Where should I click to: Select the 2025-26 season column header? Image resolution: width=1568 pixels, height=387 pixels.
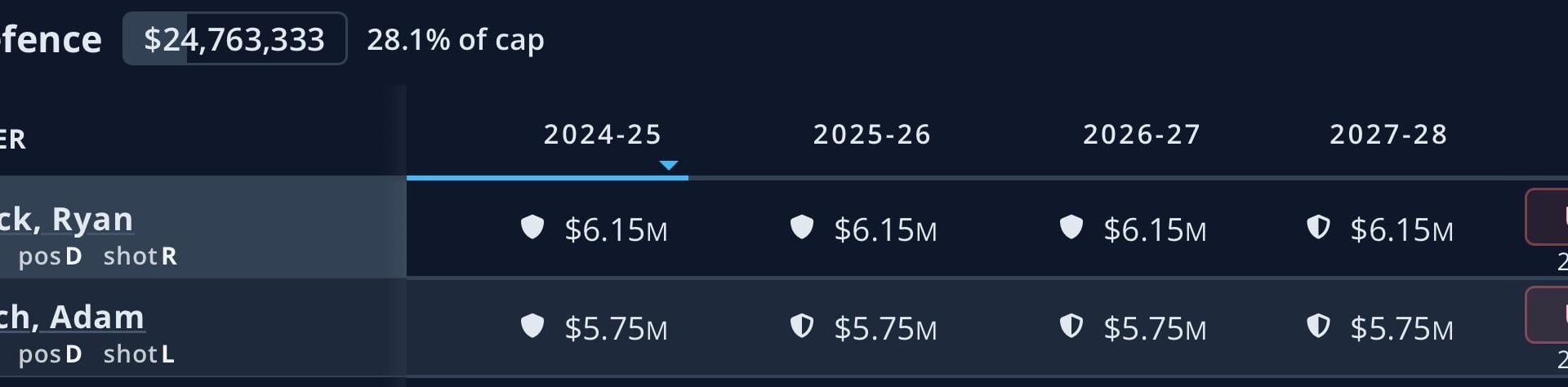coord(872,135)
